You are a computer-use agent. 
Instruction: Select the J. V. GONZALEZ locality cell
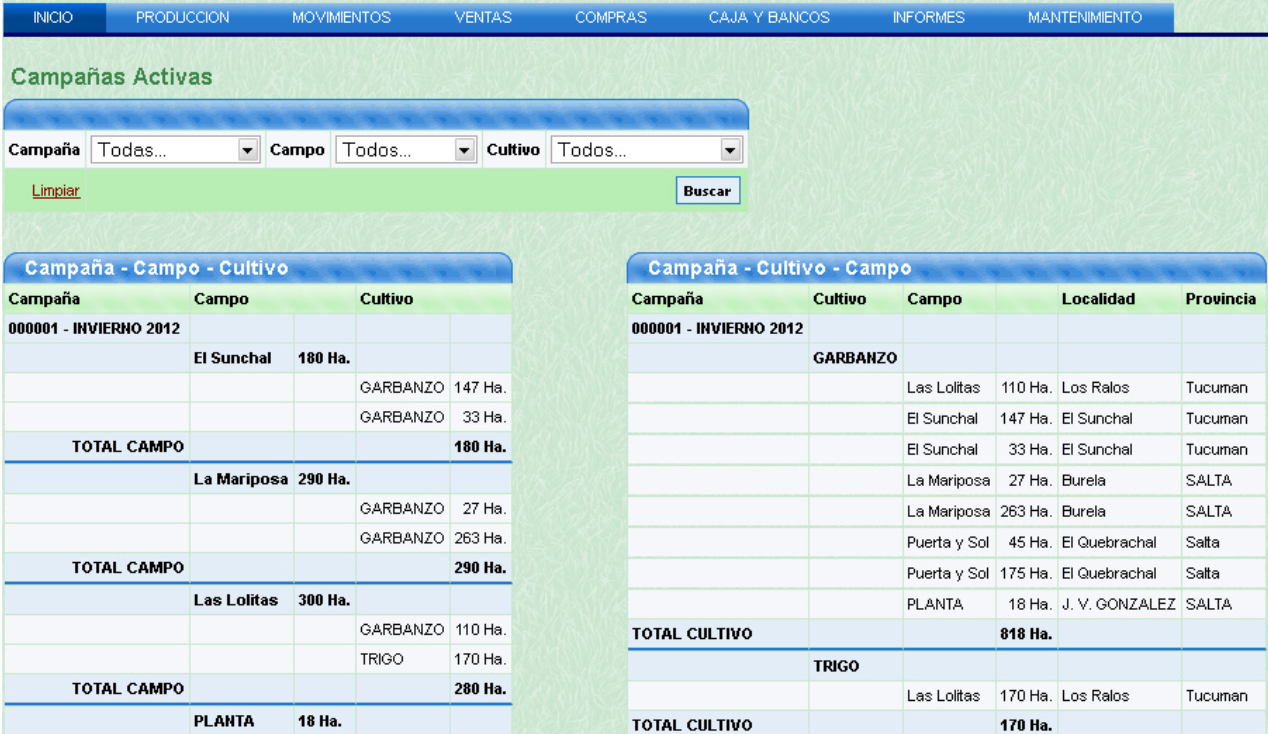click(1118, 604)
